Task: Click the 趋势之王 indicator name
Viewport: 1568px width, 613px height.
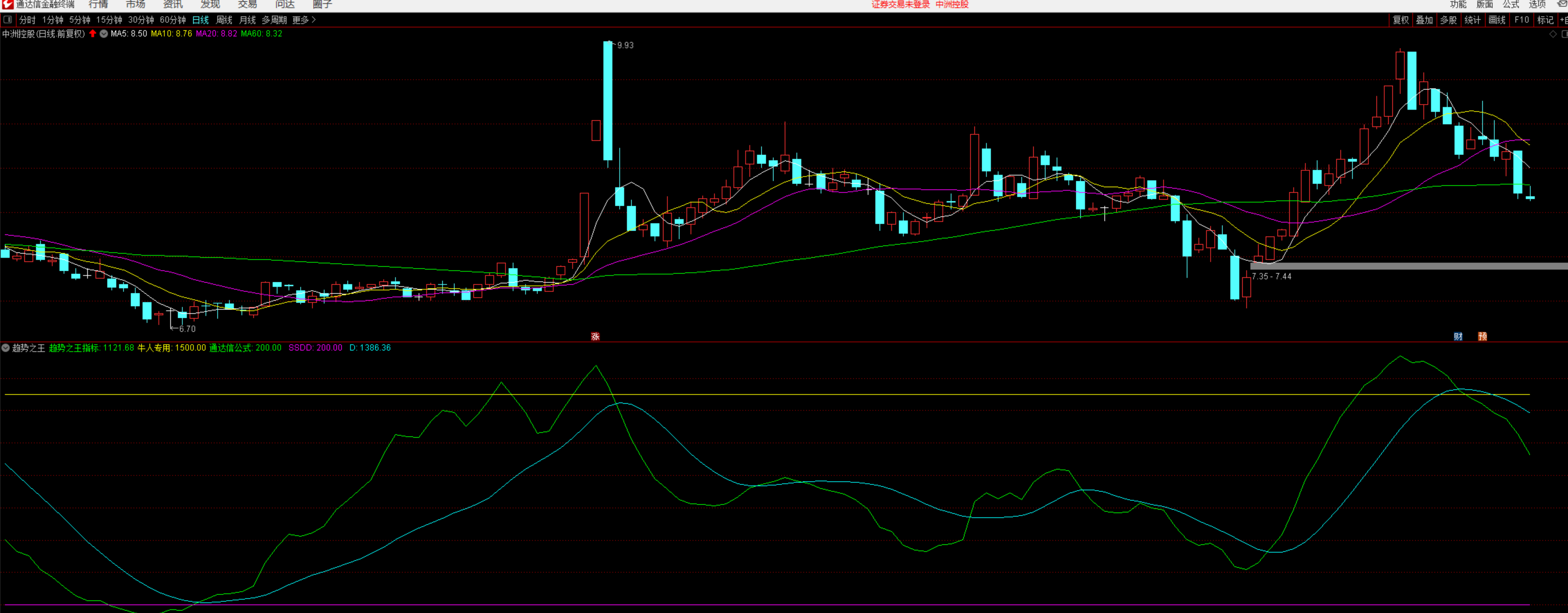Action: click(29, 348)
